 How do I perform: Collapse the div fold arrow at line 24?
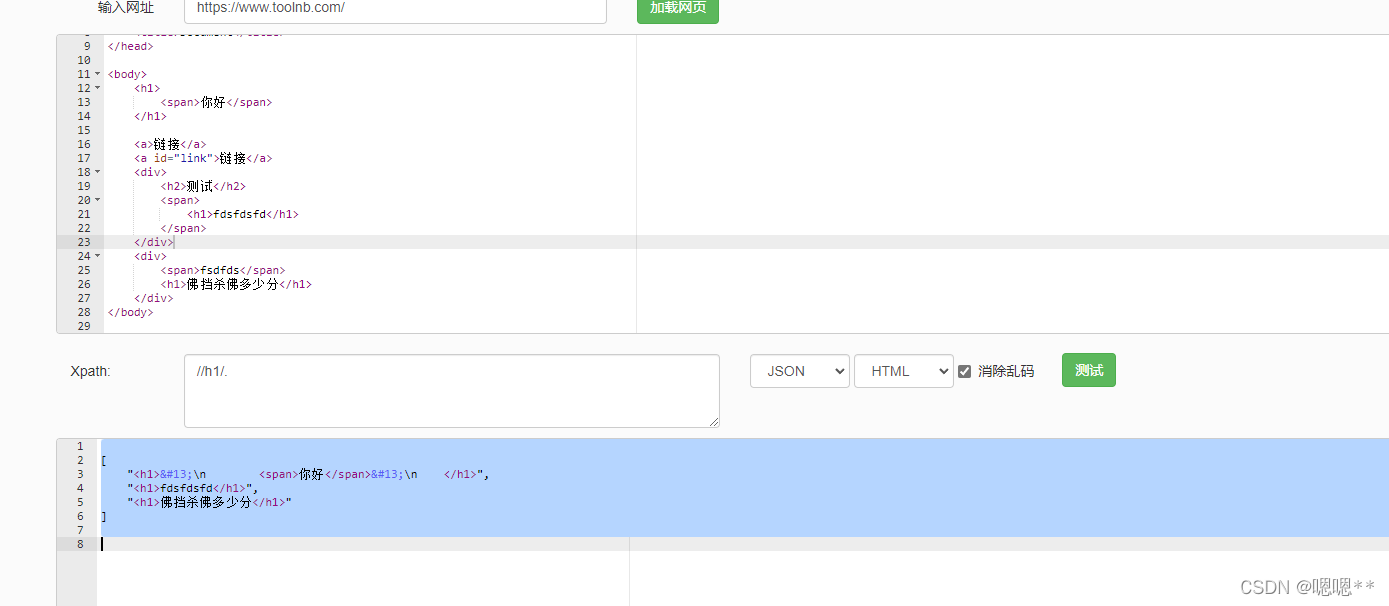click(97, 256)
